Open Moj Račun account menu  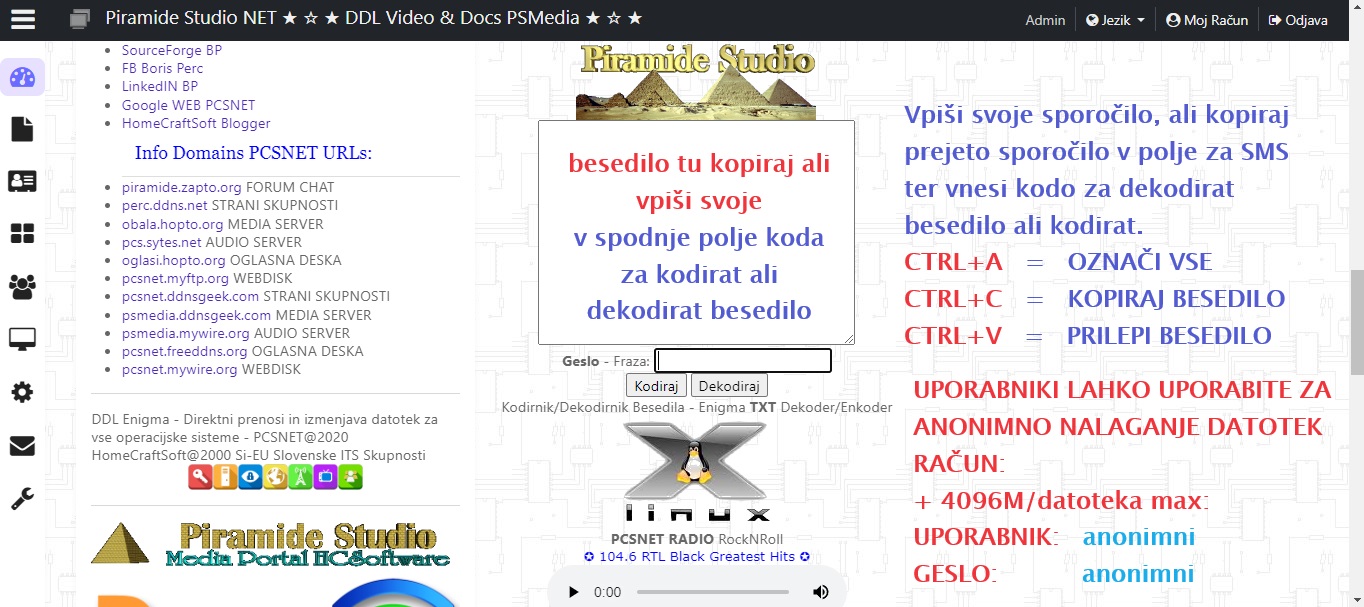click(1207, 20)
